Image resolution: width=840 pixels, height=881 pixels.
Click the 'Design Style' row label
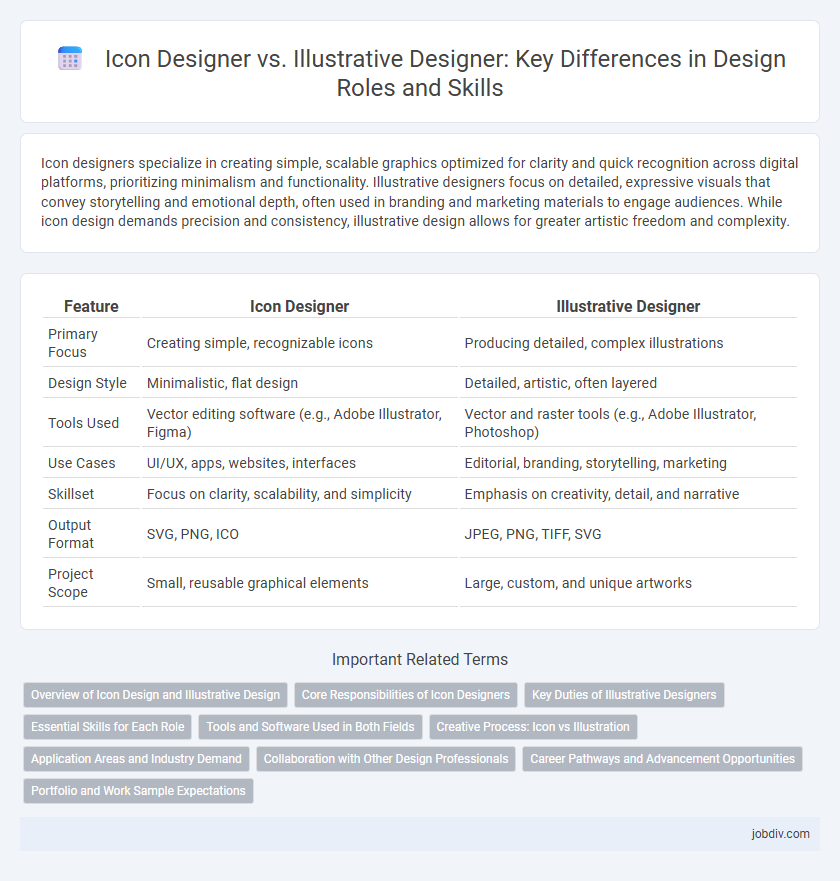coord(91,383)
